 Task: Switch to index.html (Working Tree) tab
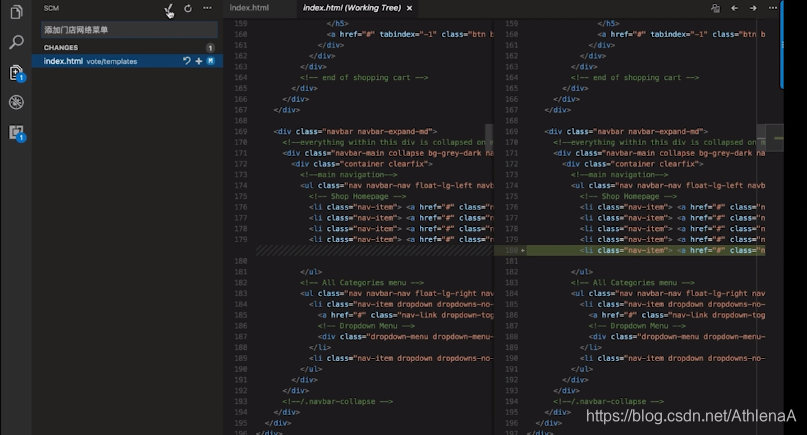(352, 8)
